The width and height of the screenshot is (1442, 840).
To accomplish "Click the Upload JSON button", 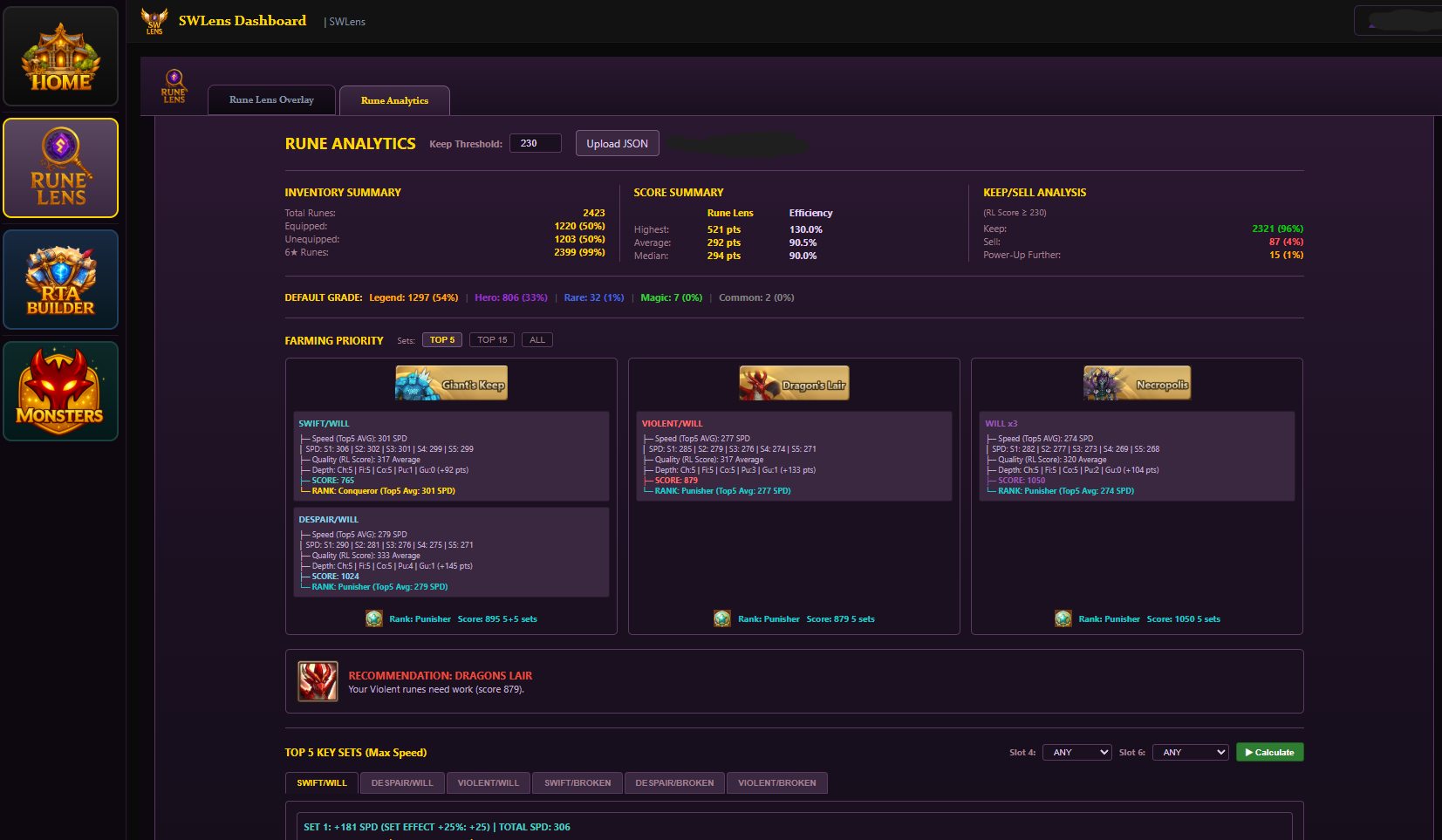I will click(x=617, y=143).
